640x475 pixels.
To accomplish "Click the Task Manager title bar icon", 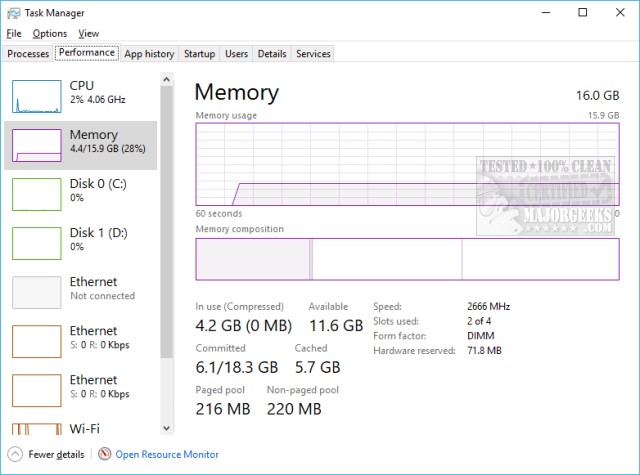I will [x=12, y=13].
